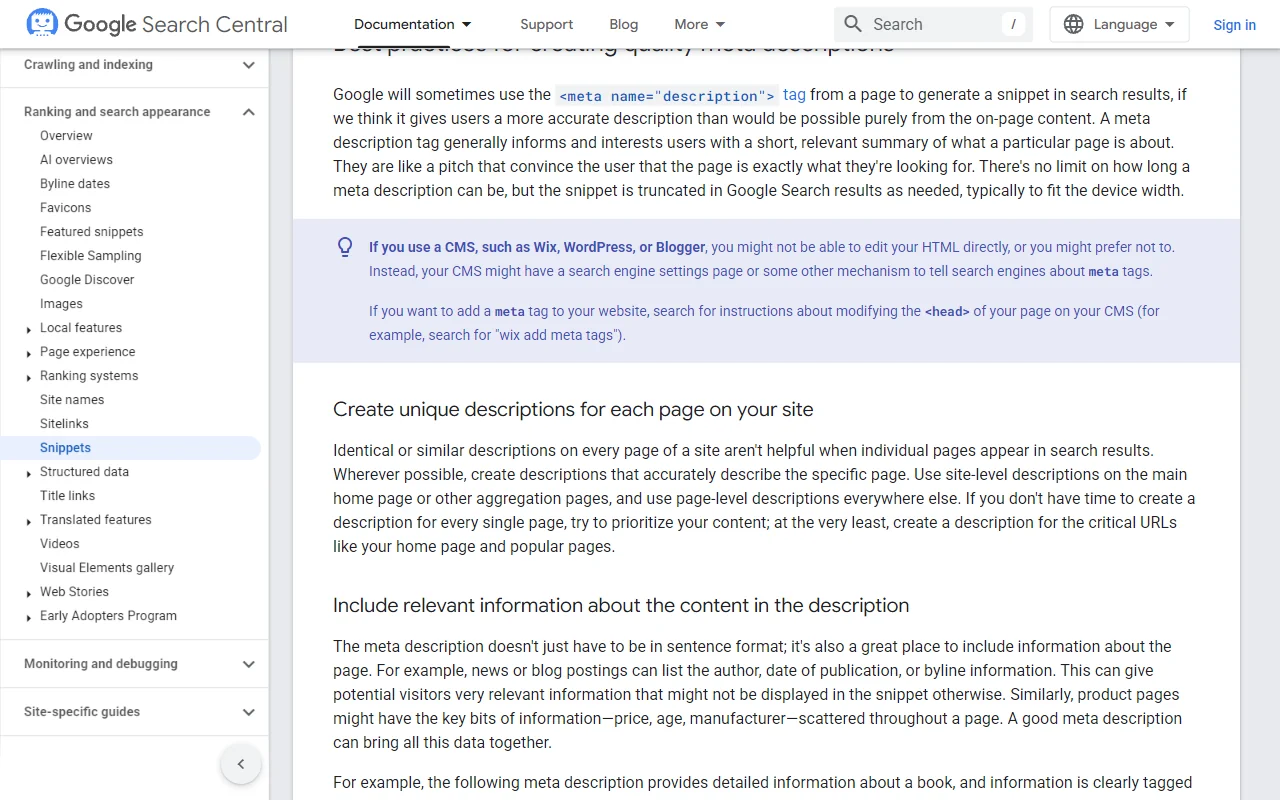Open Title links in the sidebar
The height and width of the screenshot is (800, 1280).
(x=67, y=496)
